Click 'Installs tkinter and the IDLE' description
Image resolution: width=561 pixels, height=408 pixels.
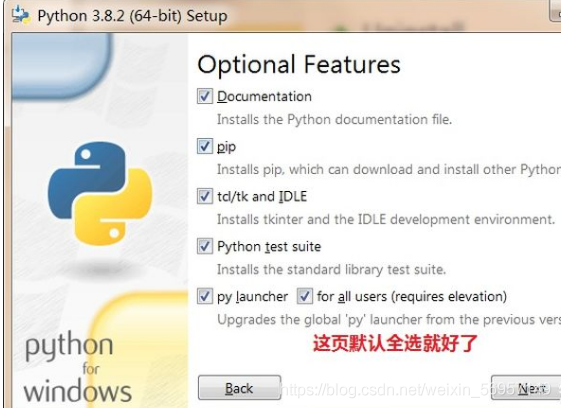coord(386,219)
